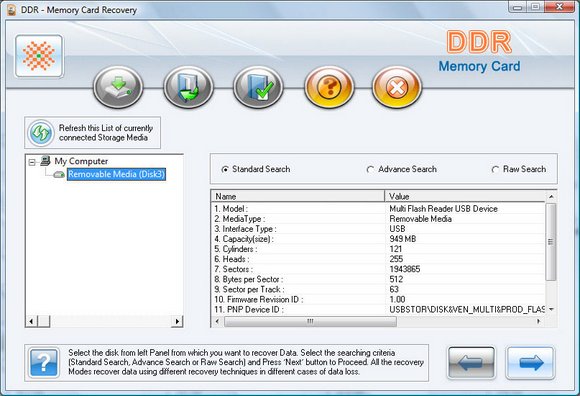Click the orange X exit icon
The height and width of the screenshot is (396, 580).
coord(397,87)
